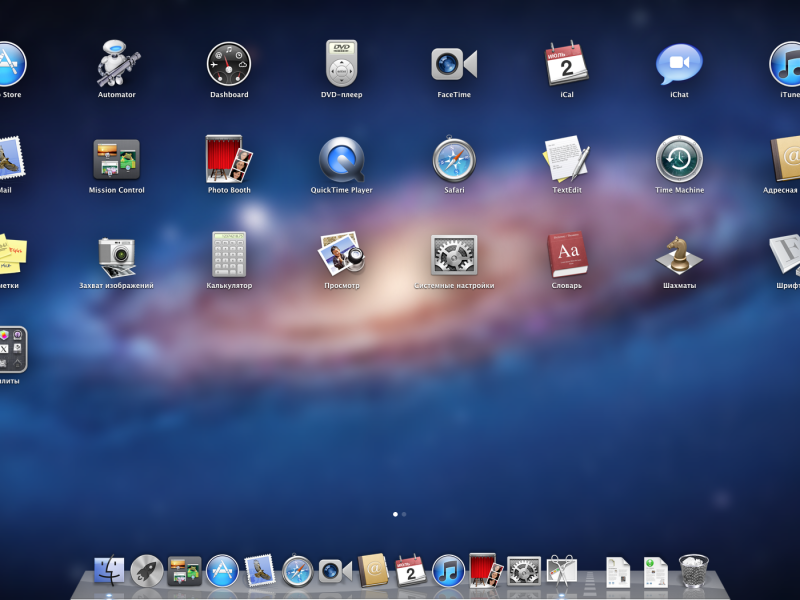Select first Launchpad page indicator dot
Image resolution: width=800 pixels, height=600 pixels.
[x=395, y=514]
